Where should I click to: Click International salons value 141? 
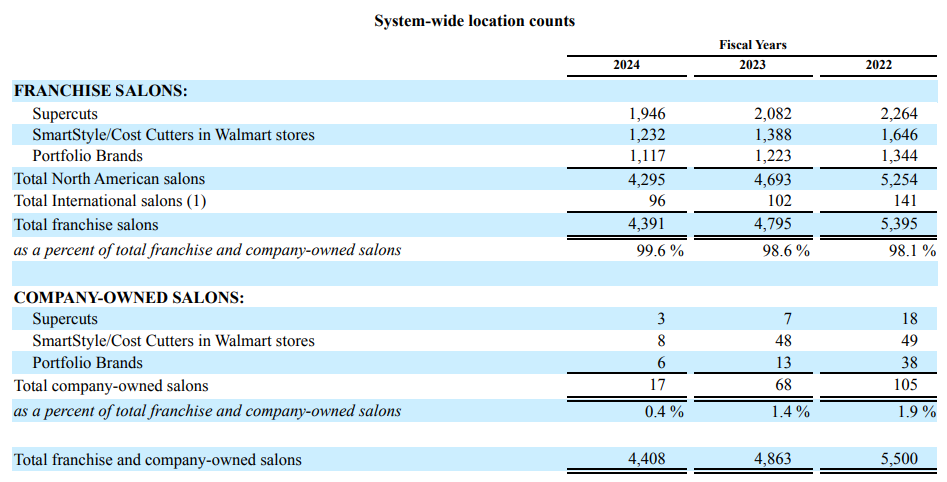pos(905,201)
